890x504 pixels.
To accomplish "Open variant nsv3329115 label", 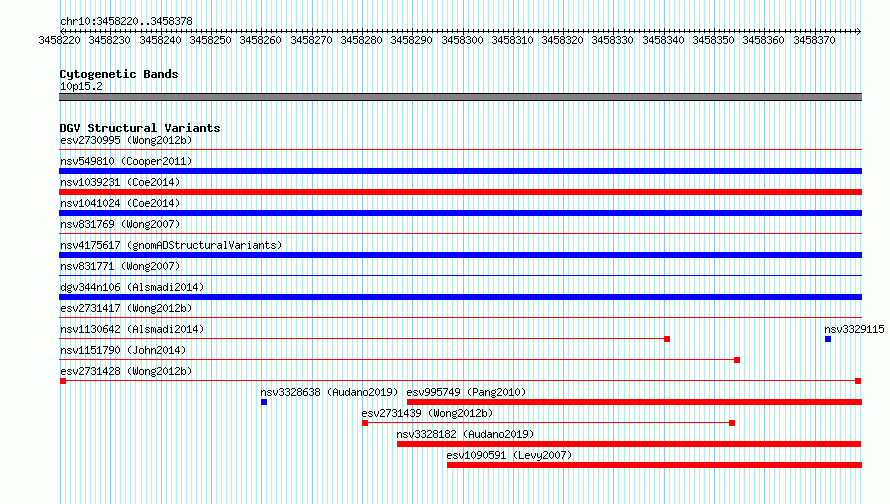I will 854,329.
